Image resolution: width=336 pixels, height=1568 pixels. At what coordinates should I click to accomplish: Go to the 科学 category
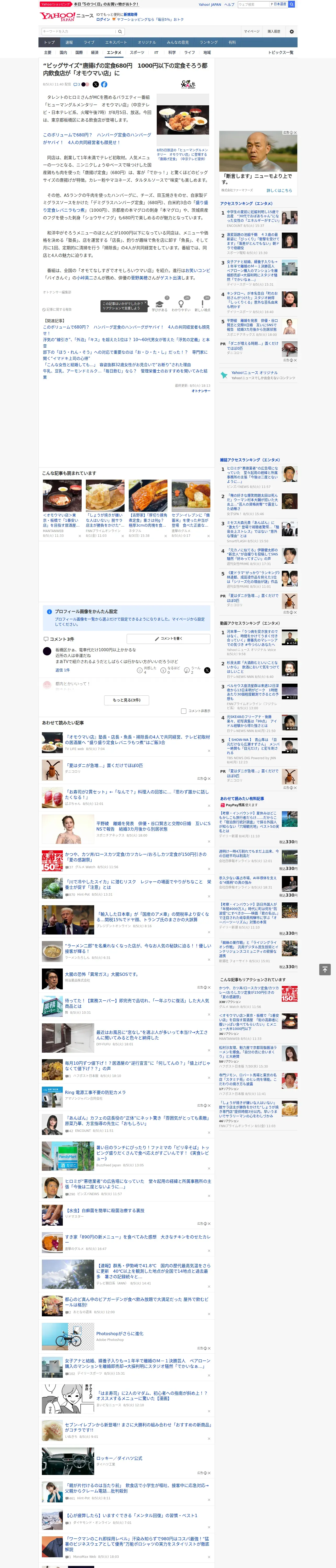point(172,52)
